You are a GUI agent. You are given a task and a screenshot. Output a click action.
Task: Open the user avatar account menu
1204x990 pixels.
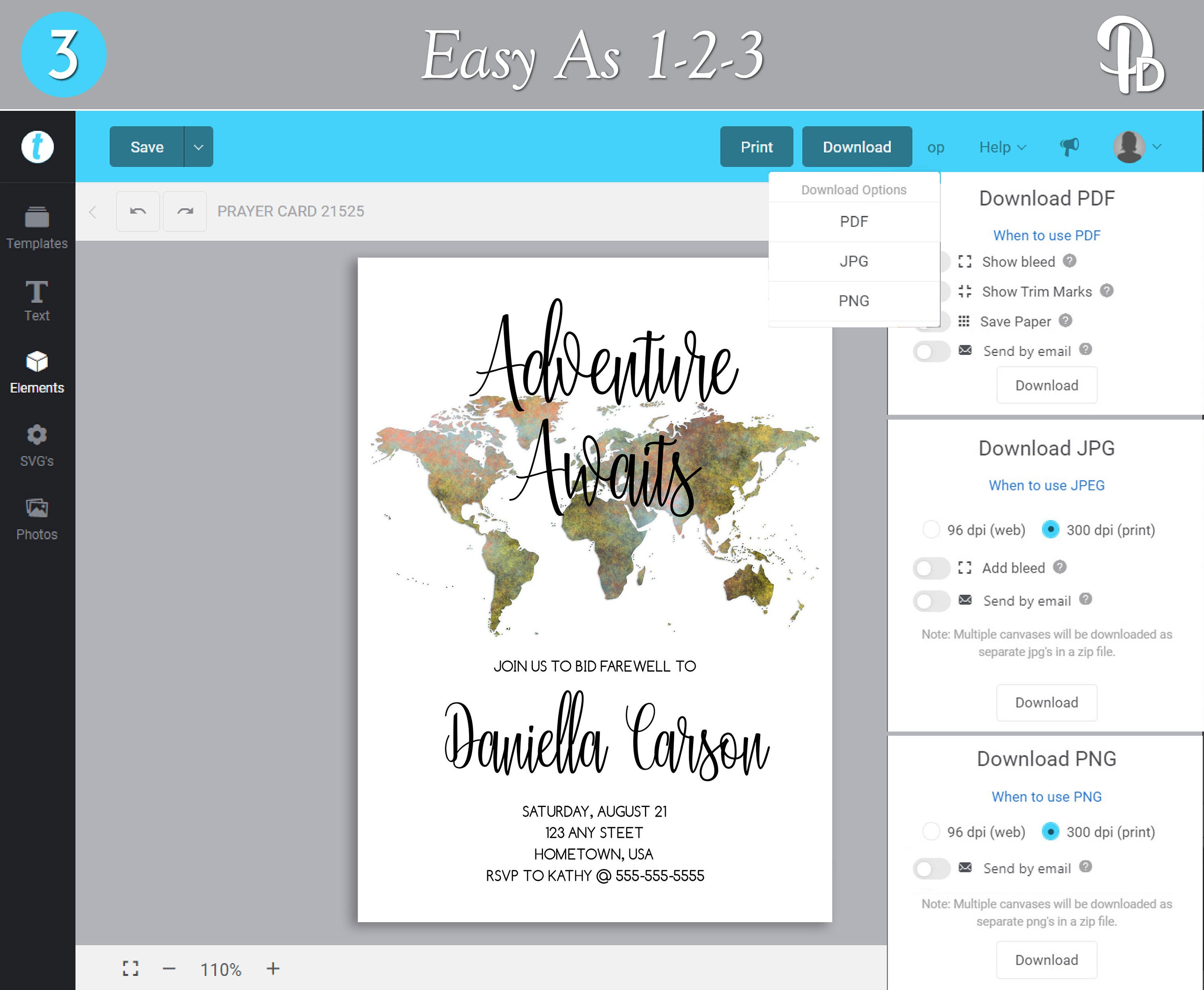pyautogui.click(x=1138, y=146)
